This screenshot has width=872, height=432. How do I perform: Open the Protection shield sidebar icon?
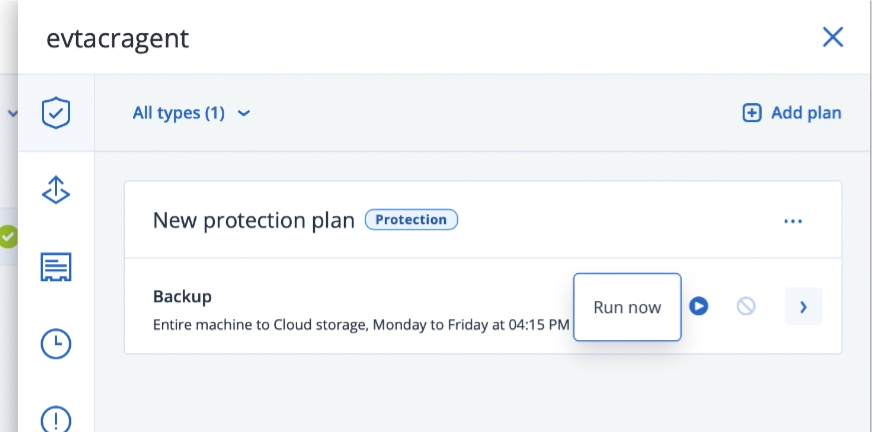pos(56,112)
